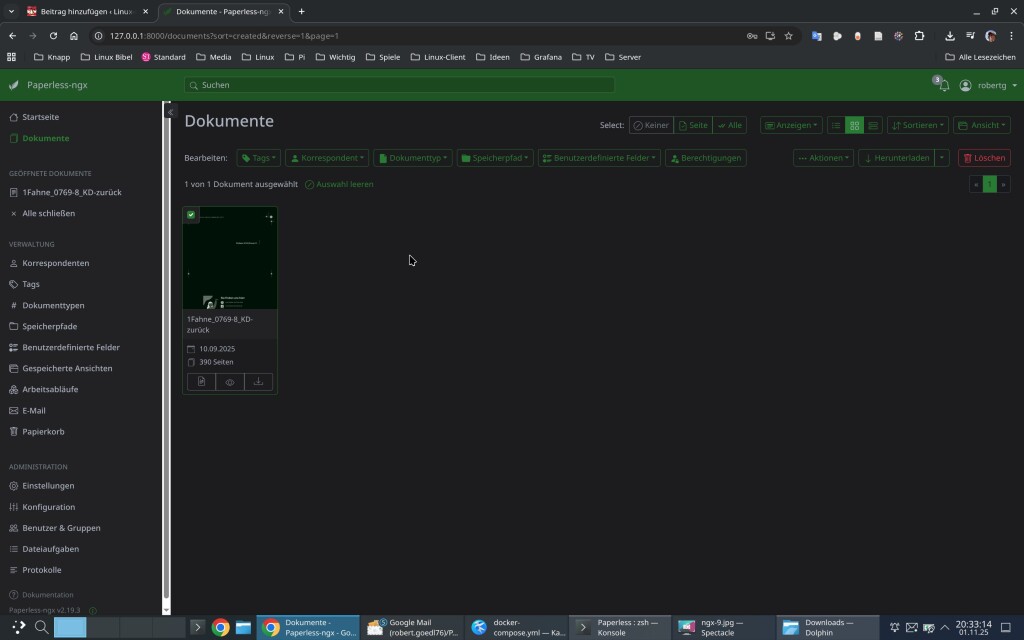Image resolution: width=1024 pixels, height=640 pixels.
Task: Expand the Sortieren dropdown
Action: click(917, 125)
